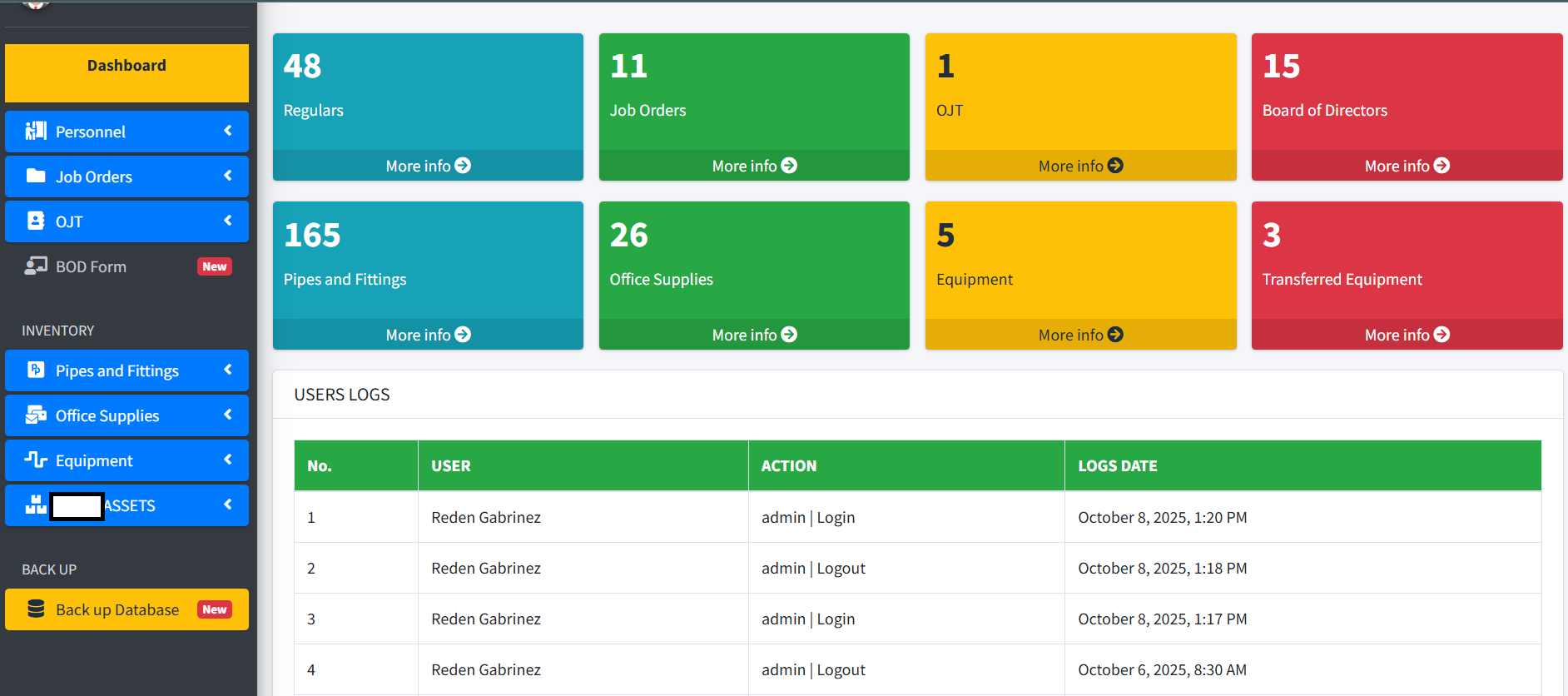The image size is (1568, 696).
Task: Expand the Assets menu chevron
Action: point(228,505)
